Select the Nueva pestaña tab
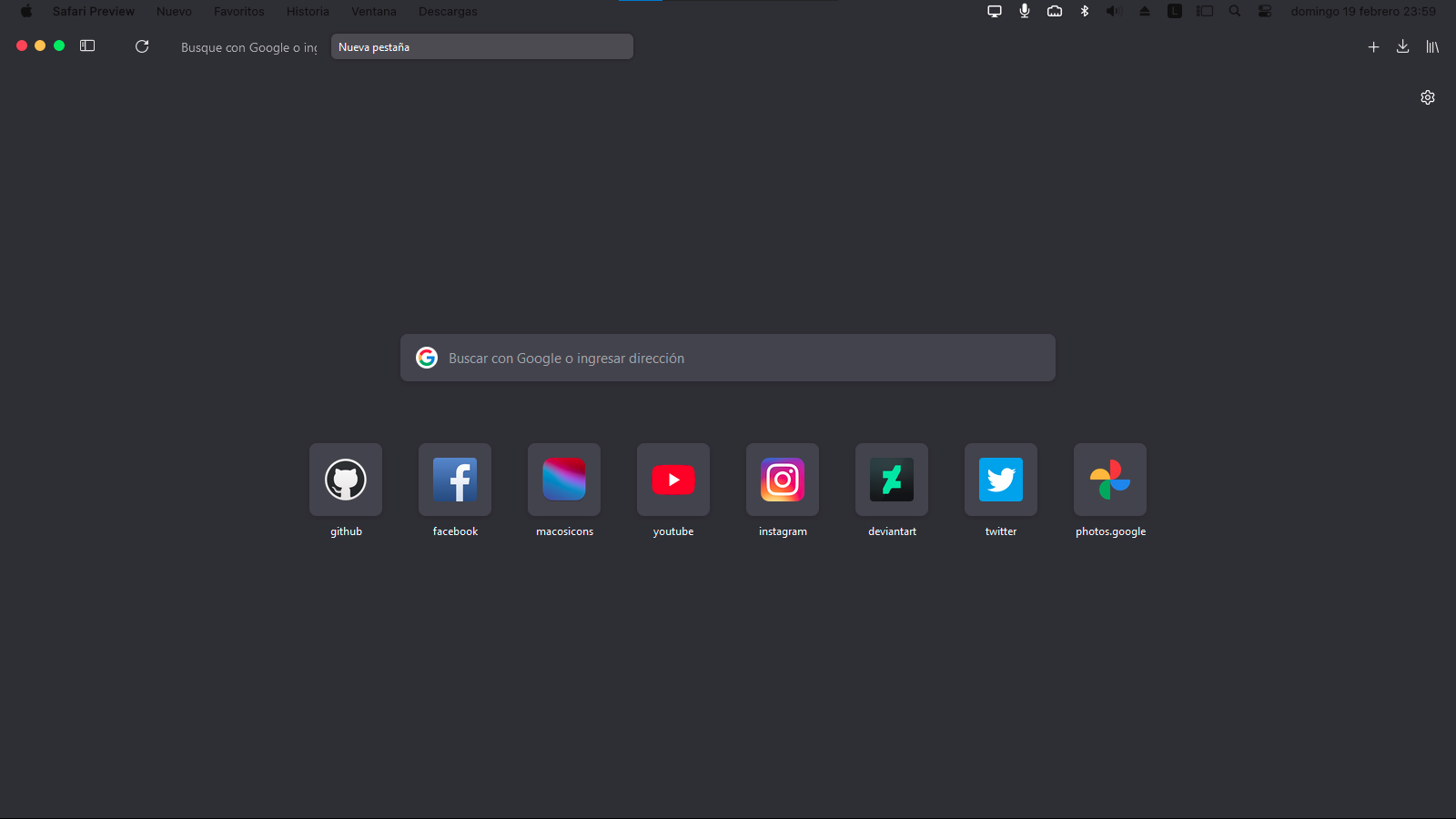The height and width of the screenshot is (819, 1456). (x=481, y=45)
